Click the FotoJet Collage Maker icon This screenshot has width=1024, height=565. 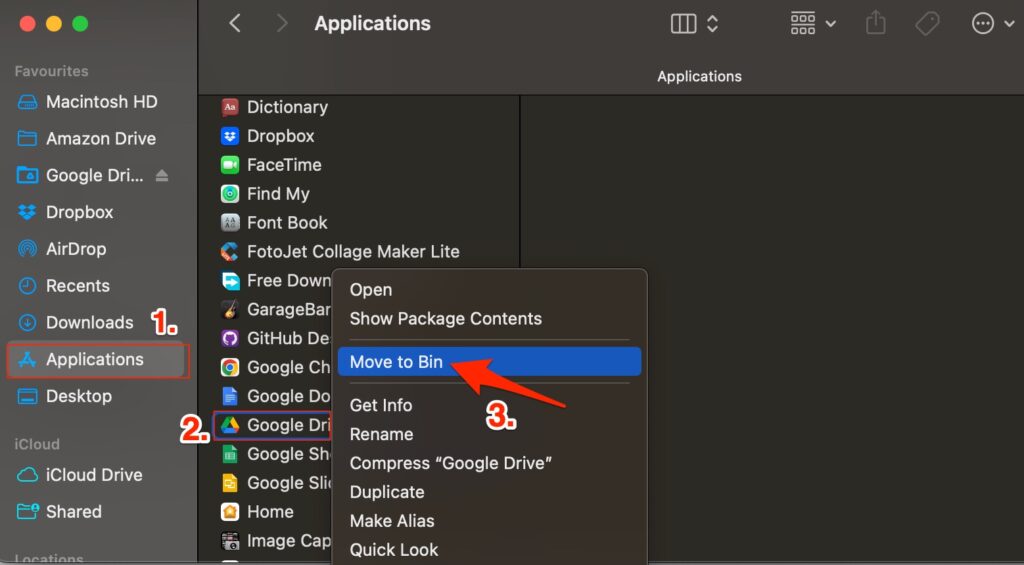coord(230,251)
